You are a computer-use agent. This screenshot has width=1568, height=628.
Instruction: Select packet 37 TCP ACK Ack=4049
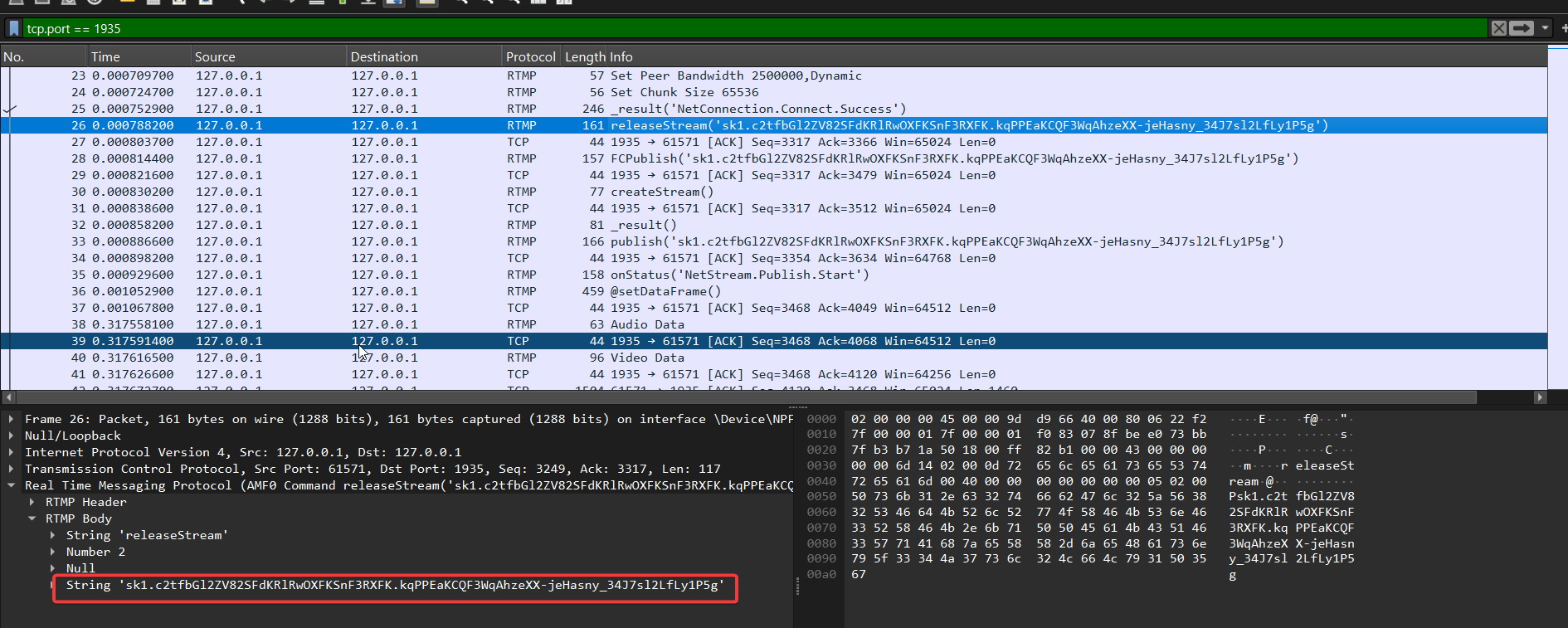[x=773, y=308]
